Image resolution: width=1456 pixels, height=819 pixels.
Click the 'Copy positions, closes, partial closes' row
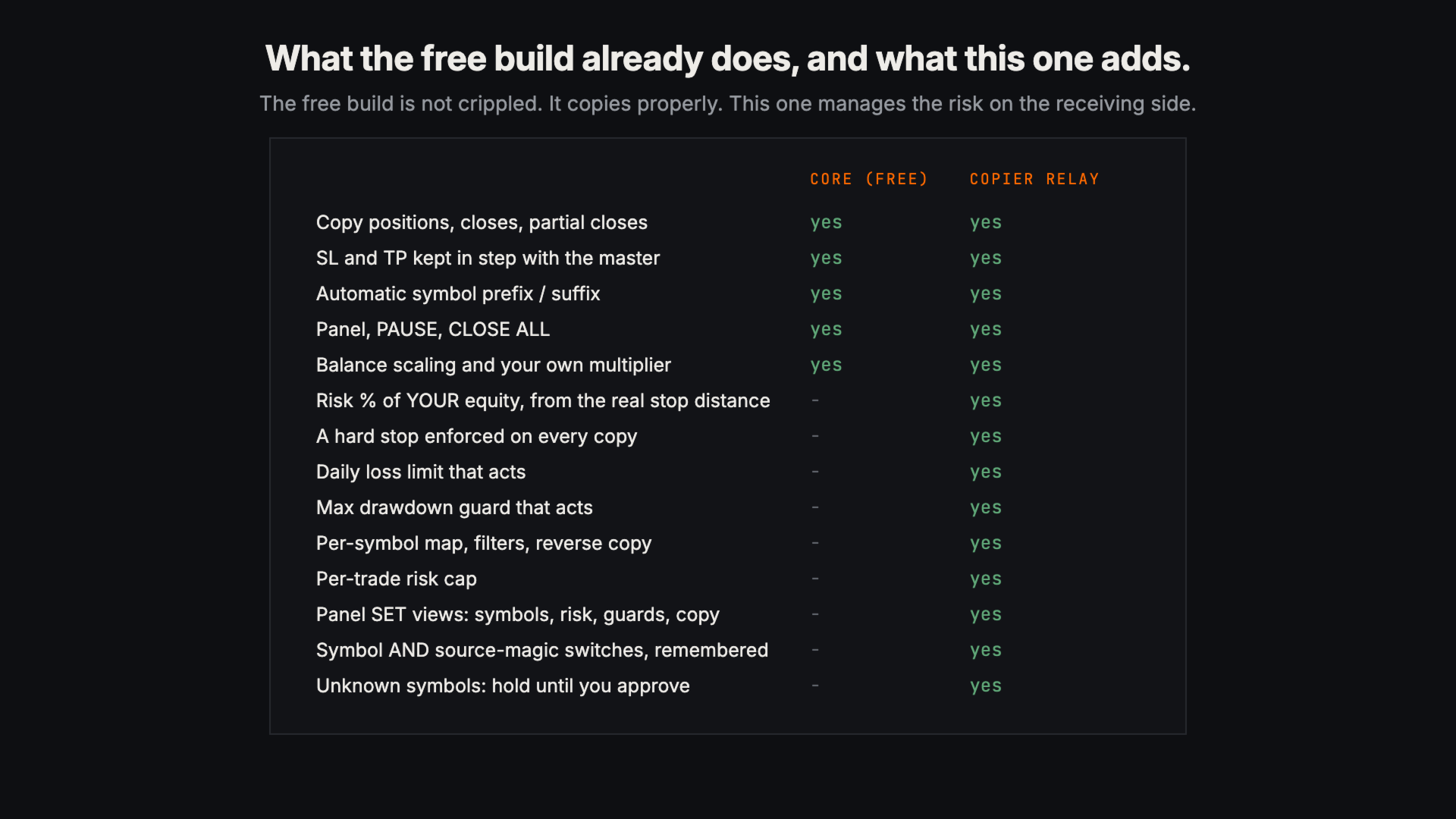coord(728,222)
